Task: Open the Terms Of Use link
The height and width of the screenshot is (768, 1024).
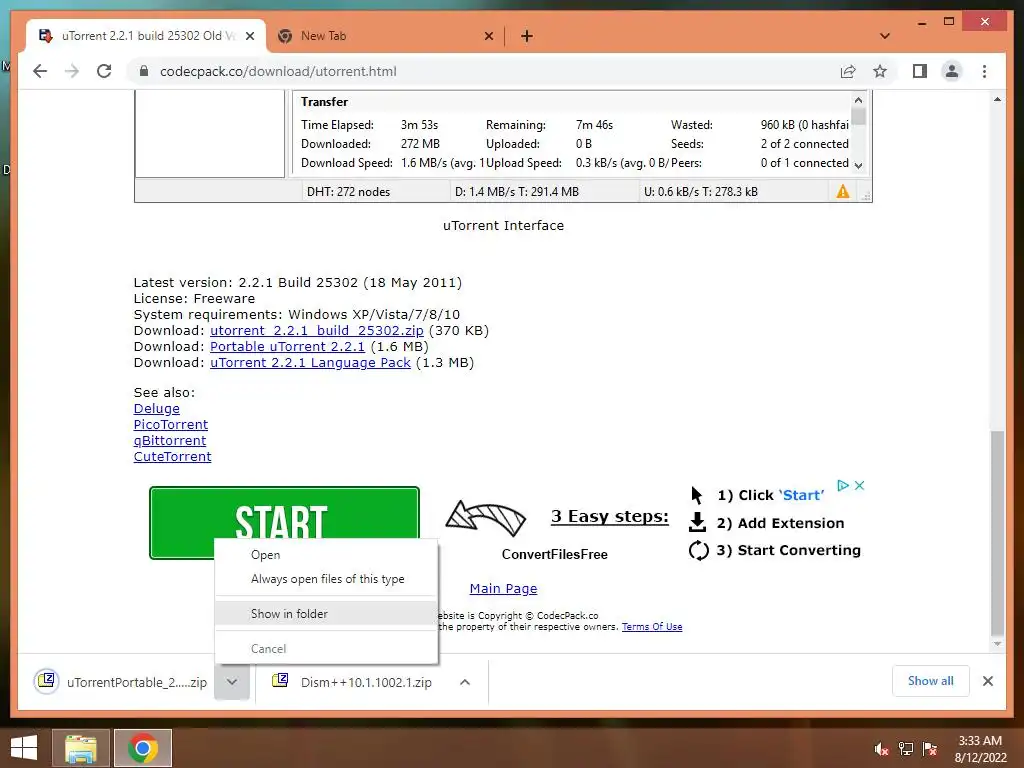Action: pyautogui.click(x=652, y=626)
